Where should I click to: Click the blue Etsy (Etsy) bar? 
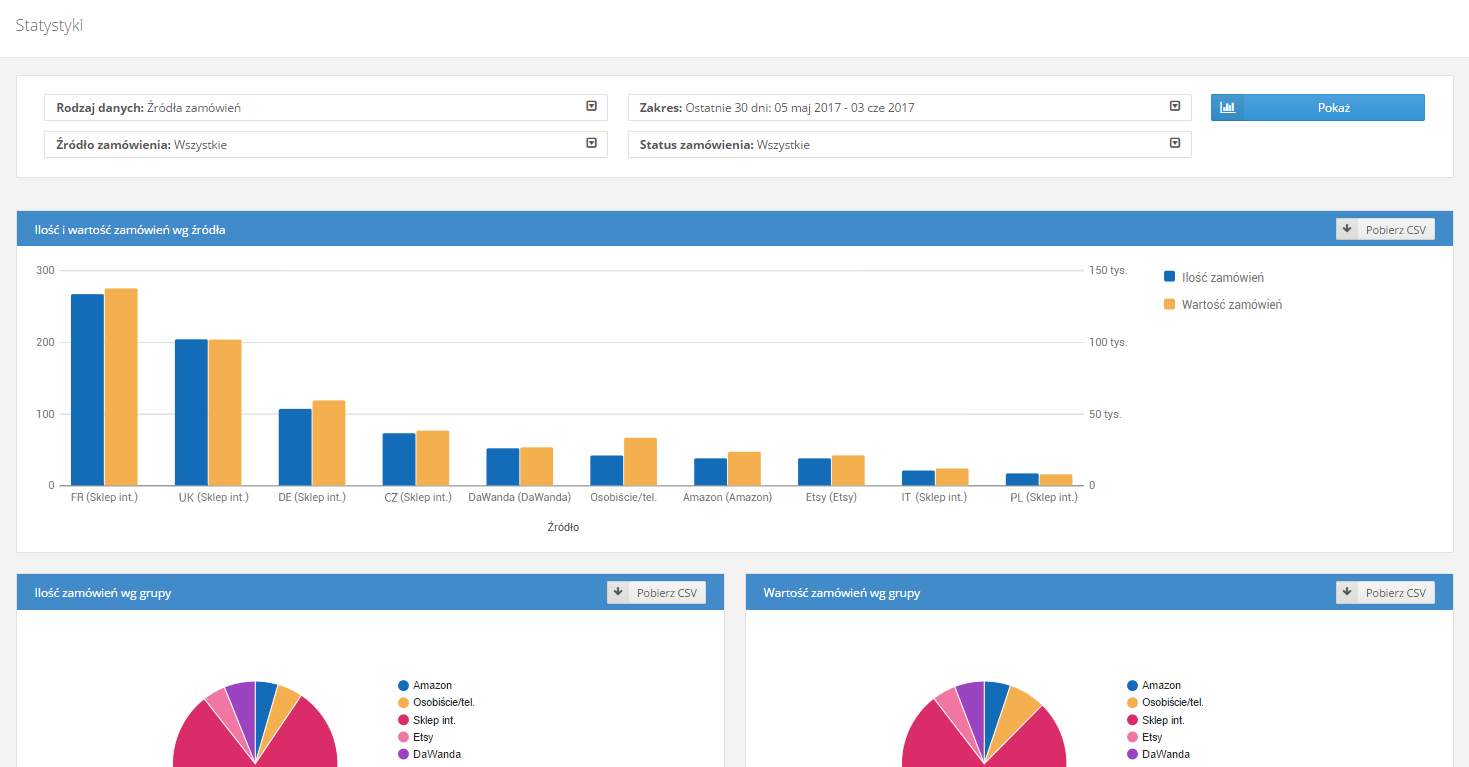814,472
